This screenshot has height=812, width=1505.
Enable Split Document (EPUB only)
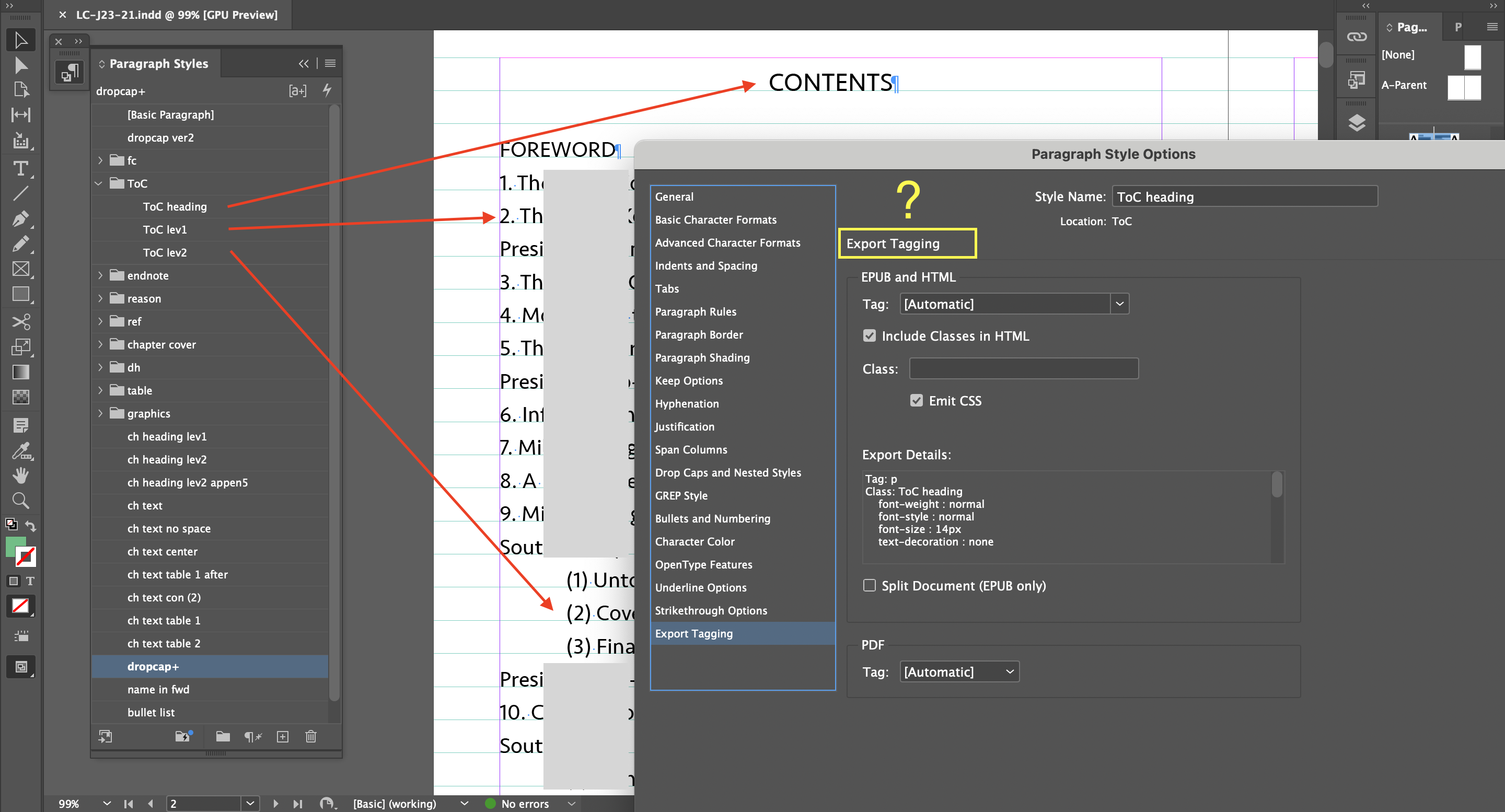[x=870, y=585]
